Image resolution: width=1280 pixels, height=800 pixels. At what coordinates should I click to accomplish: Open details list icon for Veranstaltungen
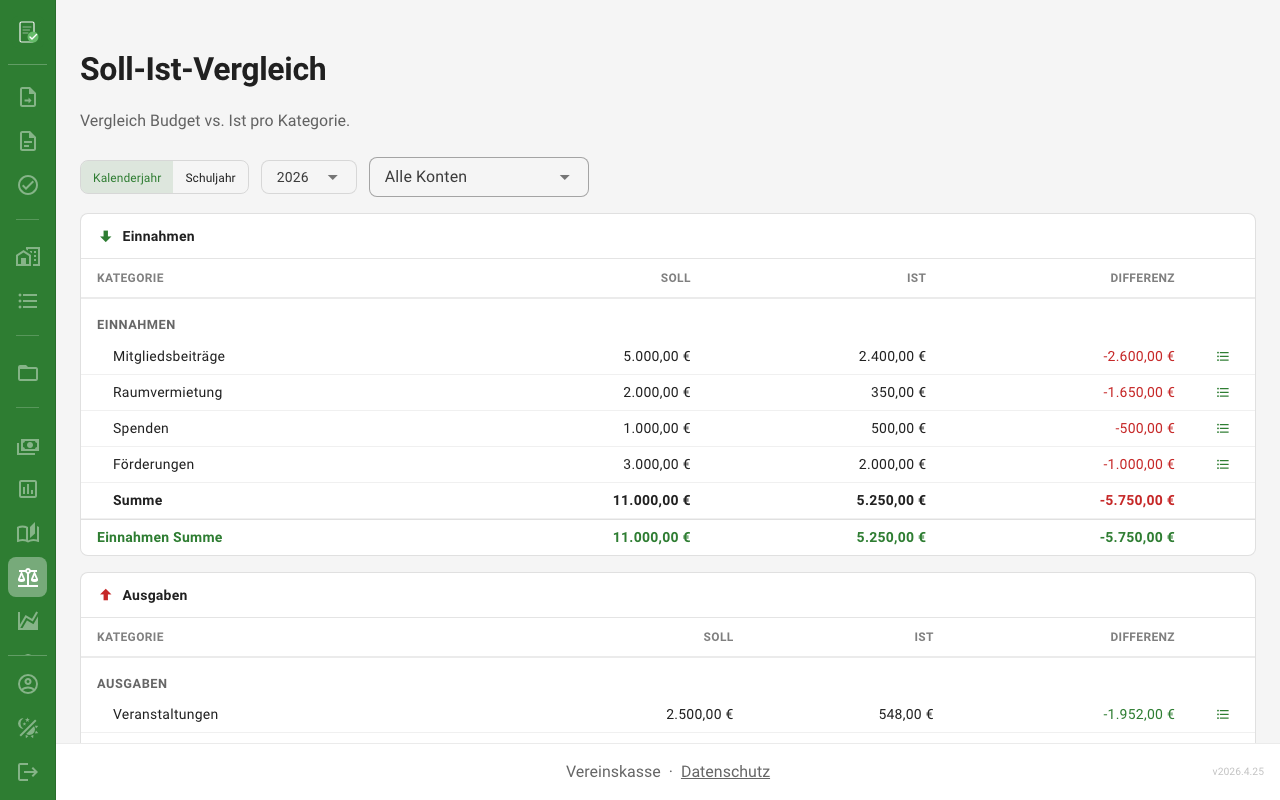click(1222, 714)
